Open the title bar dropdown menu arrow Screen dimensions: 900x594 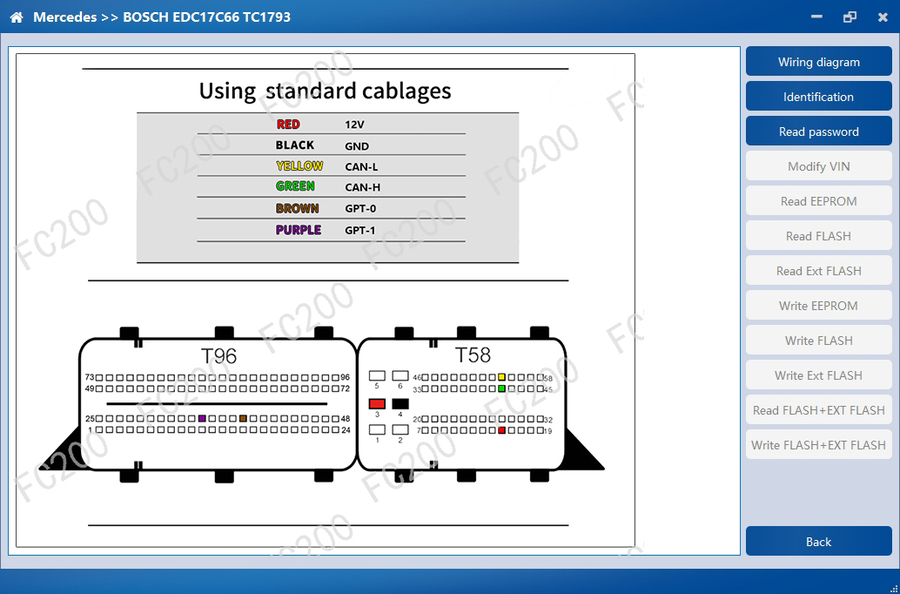click(x=816, y=17)
